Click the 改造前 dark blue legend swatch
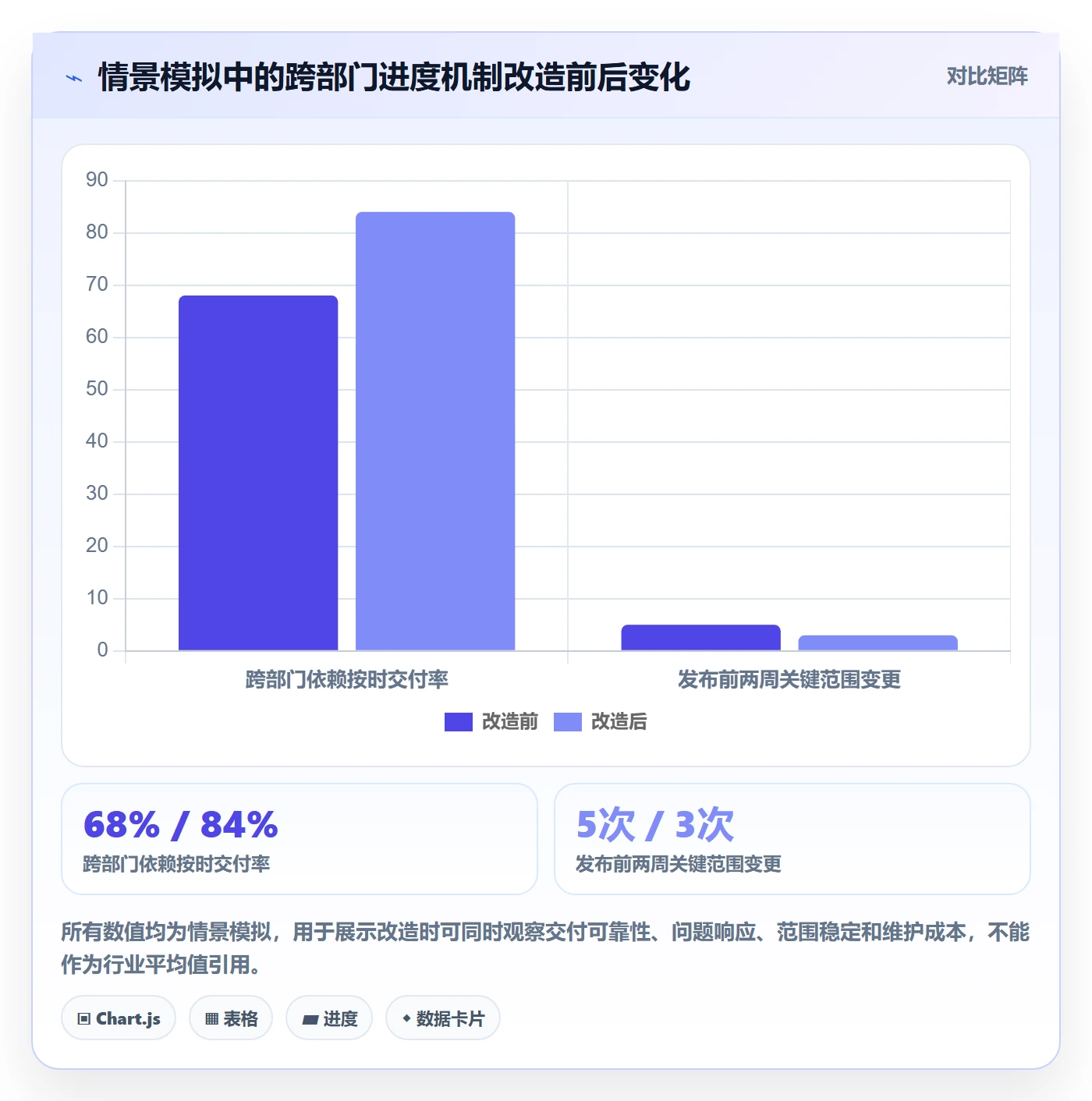The height and width of the screenshot is (1101, 1092). coord(459,722)
